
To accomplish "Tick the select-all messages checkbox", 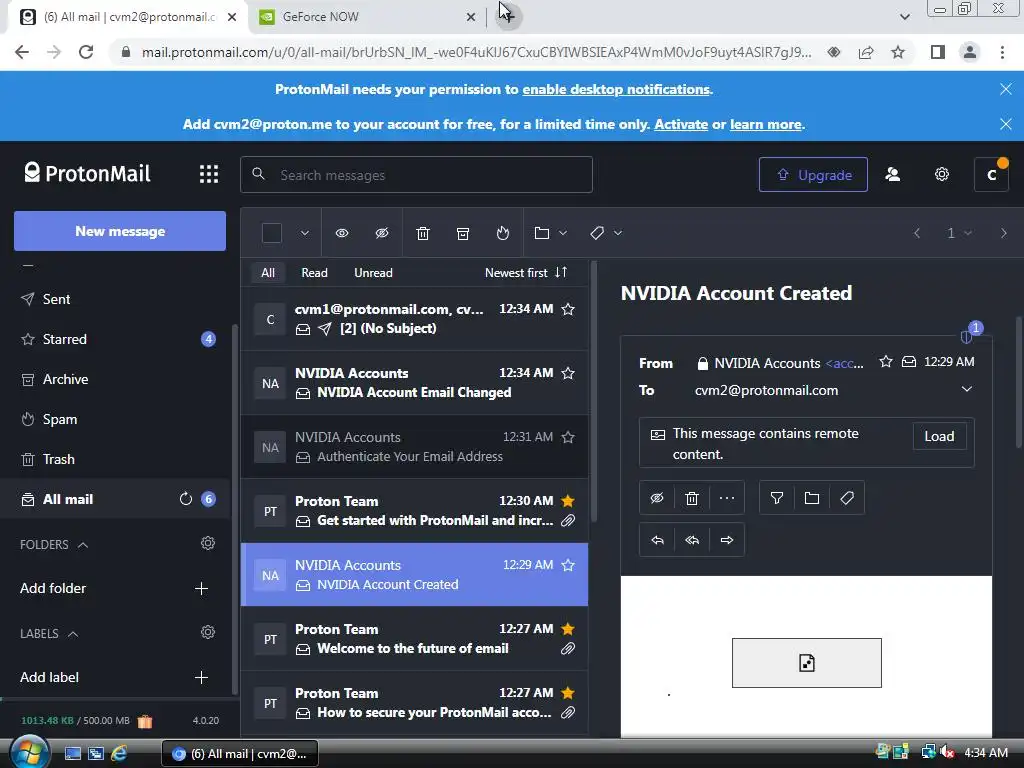I will tap(272, 233).
